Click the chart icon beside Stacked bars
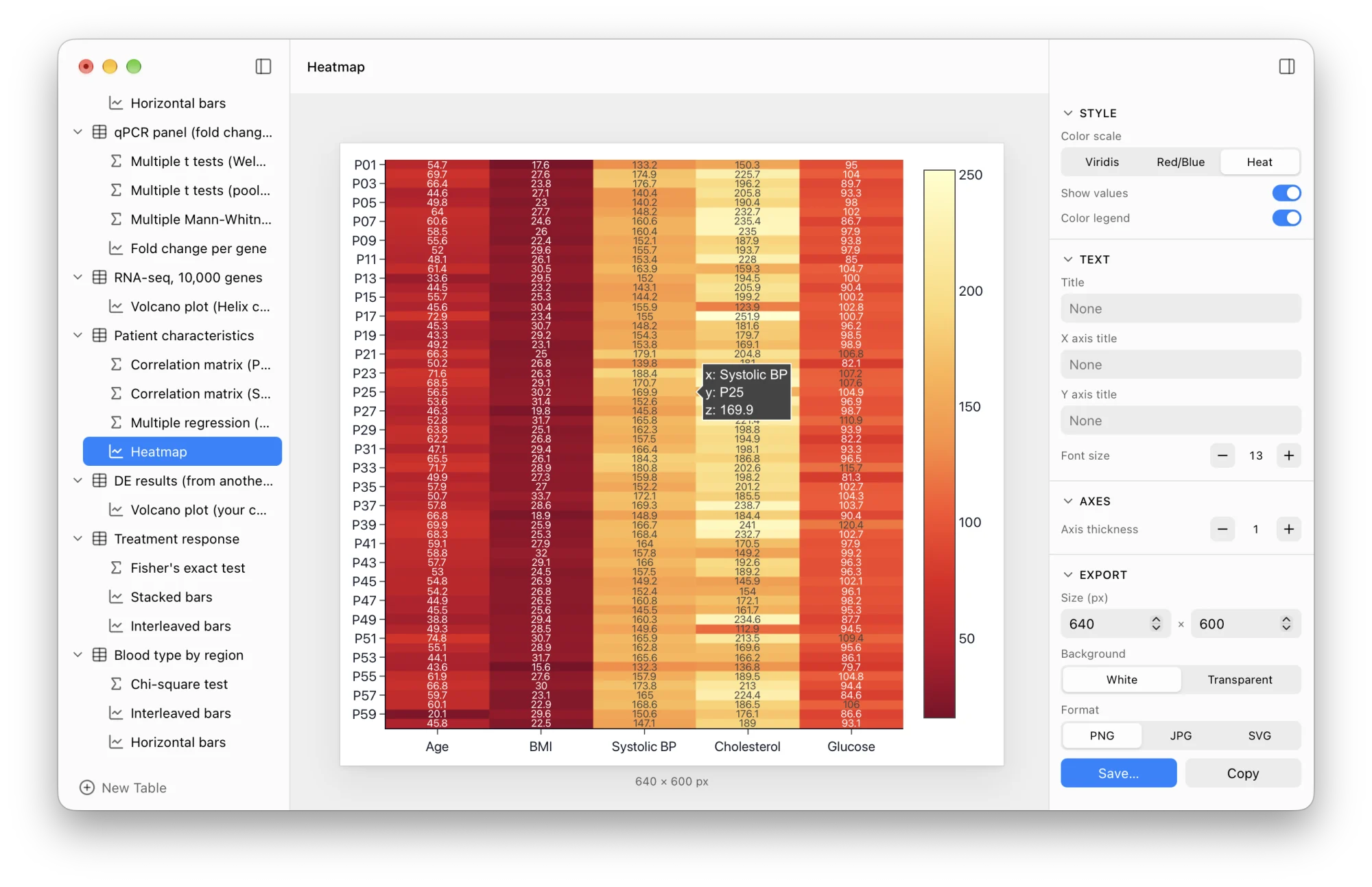 (116, 597)
